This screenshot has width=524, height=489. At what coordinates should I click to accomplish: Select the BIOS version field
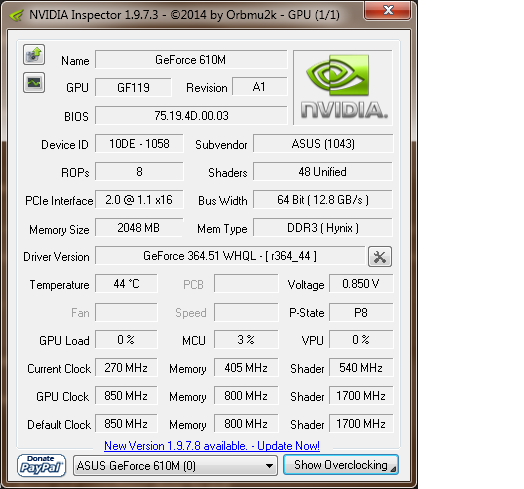[x=191, y=116]
